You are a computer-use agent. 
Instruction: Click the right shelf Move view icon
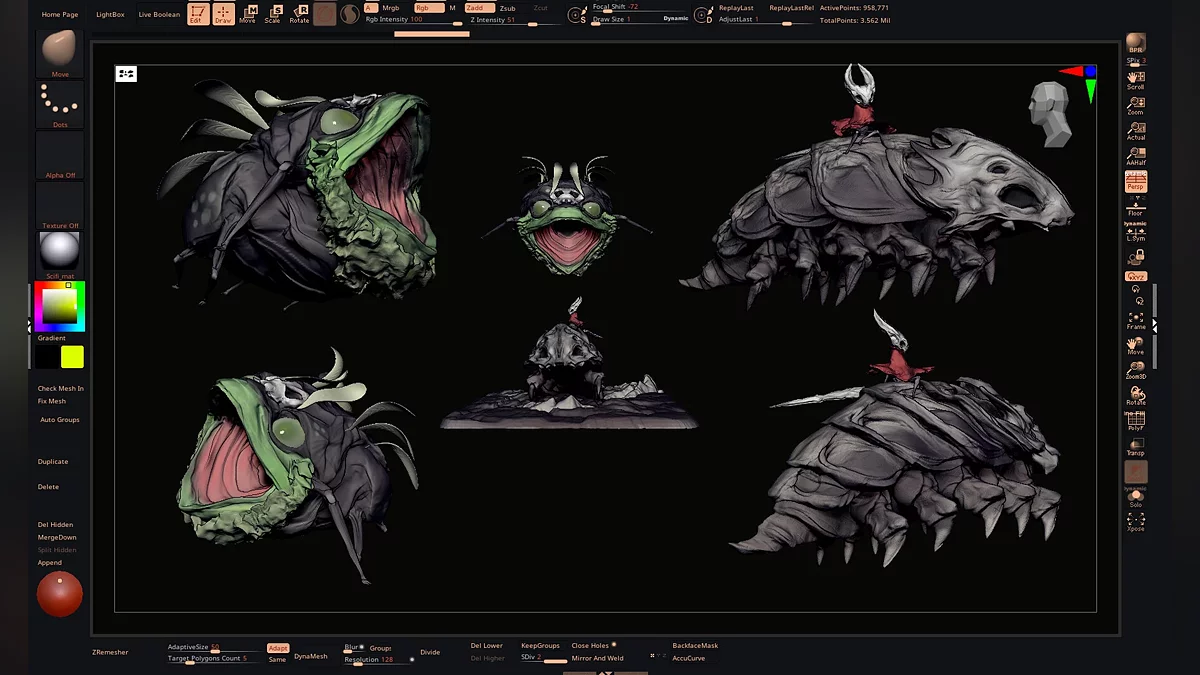(1136, 345)
